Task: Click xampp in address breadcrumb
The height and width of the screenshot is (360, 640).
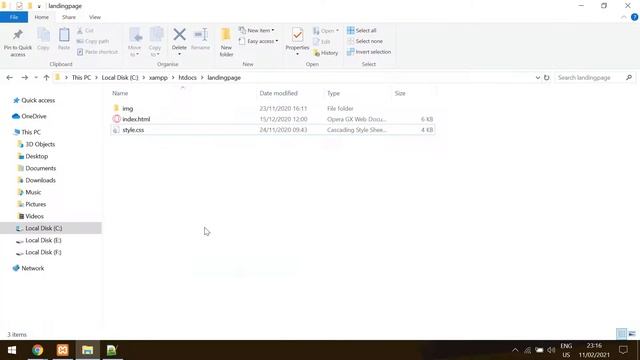Action: tap(158, 78)
